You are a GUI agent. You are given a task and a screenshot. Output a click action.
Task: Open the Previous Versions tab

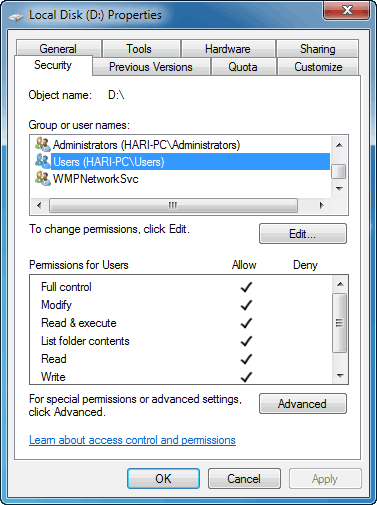pos(151,67)
